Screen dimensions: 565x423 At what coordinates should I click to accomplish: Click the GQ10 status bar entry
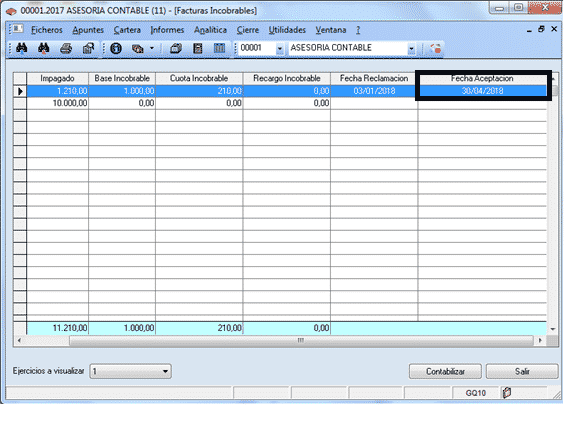[476, 393]
